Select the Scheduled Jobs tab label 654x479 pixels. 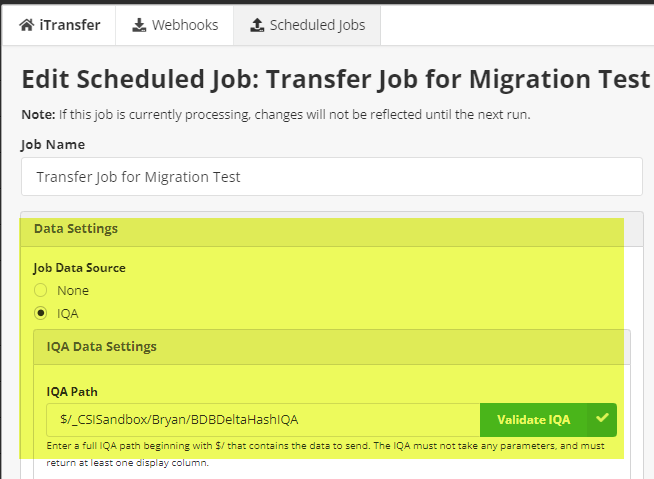317,25
